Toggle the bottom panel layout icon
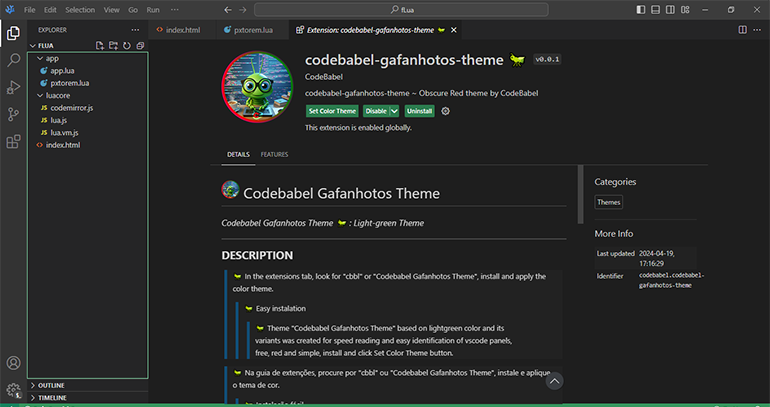 [x=655, y=10]
